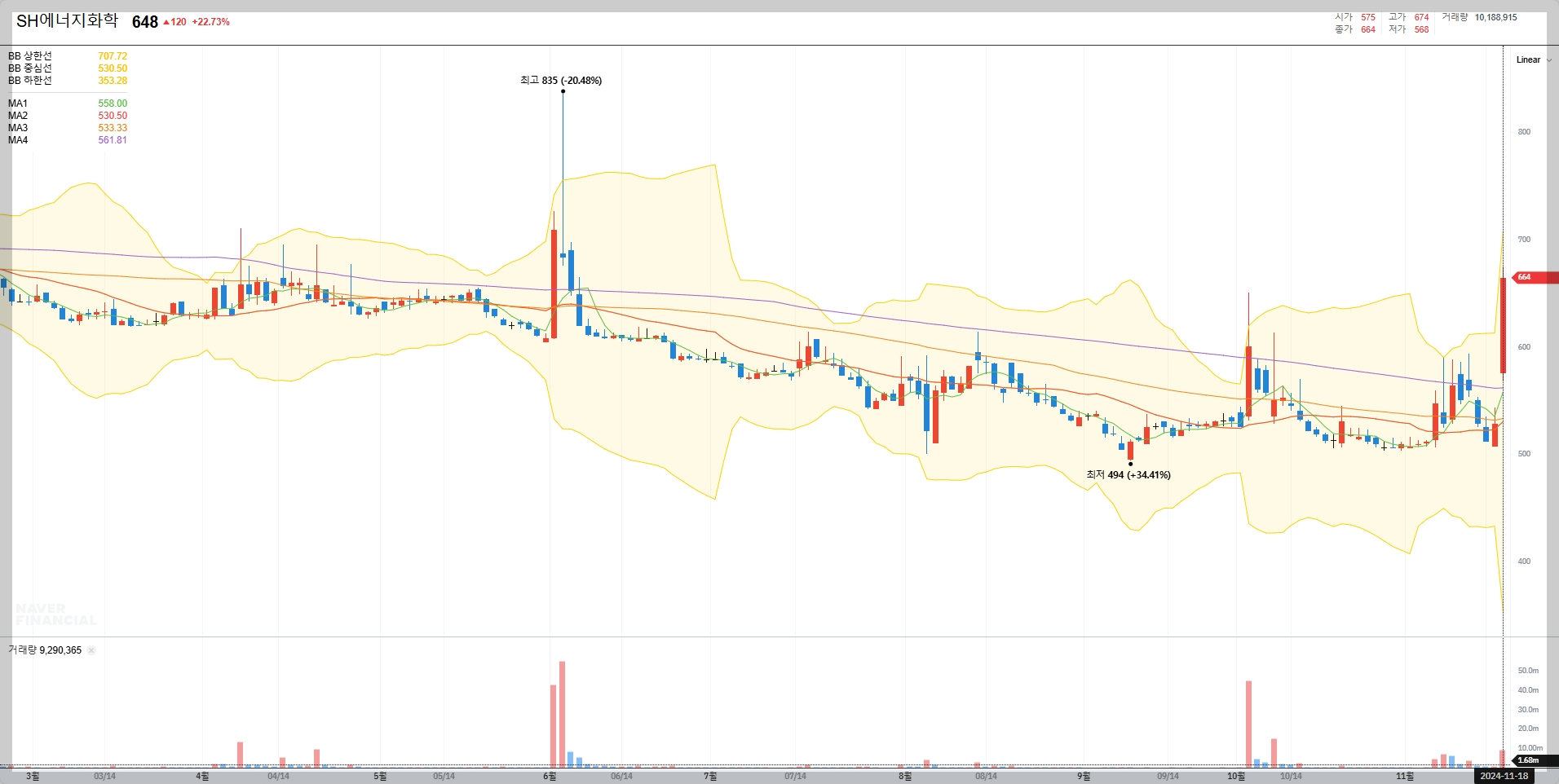Click the BB 상한선 legend label
Screen dimensions: 1559x784
pyautogui.click(x=30, y=56)
